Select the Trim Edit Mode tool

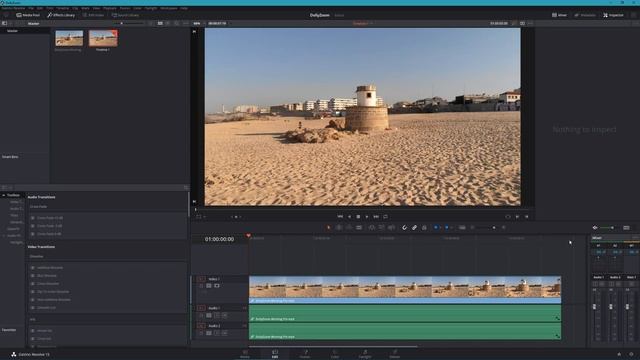click(339, 227)
